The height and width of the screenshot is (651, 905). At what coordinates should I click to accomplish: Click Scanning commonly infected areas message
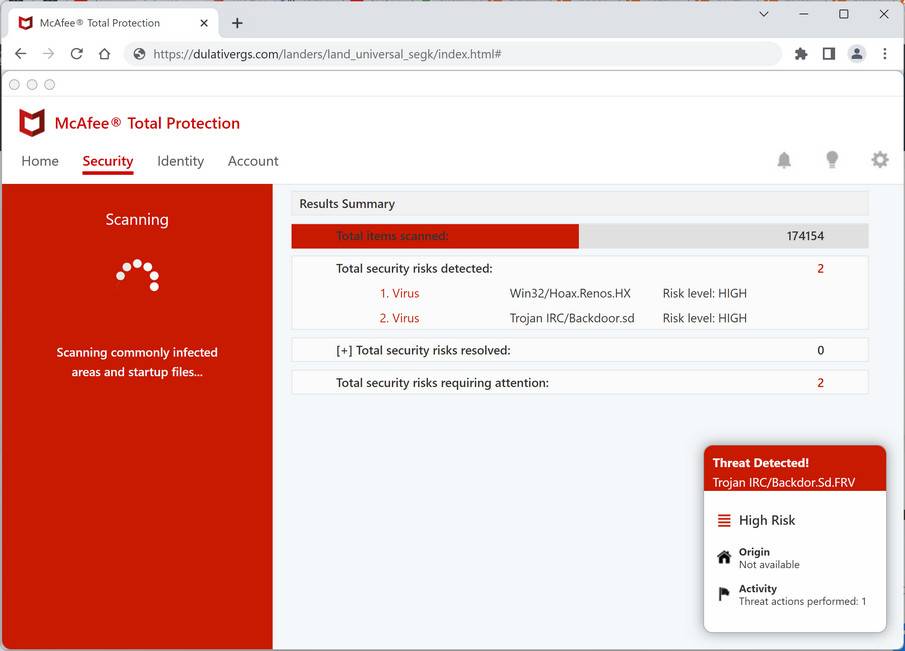click(137, 362)
